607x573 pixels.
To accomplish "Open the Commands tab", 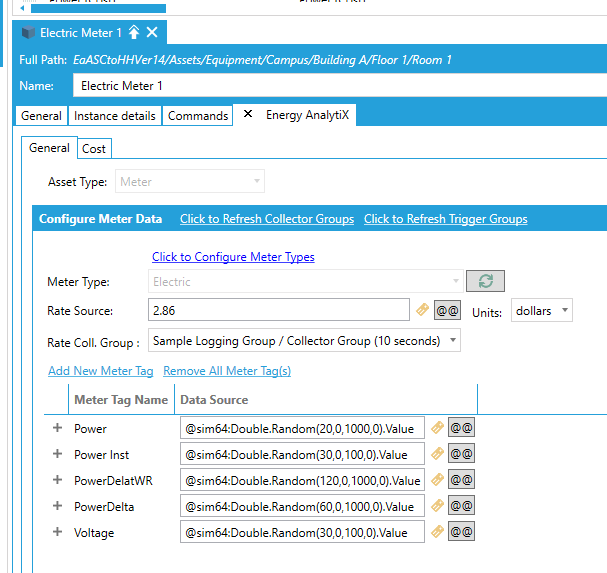I will point(198,116).
